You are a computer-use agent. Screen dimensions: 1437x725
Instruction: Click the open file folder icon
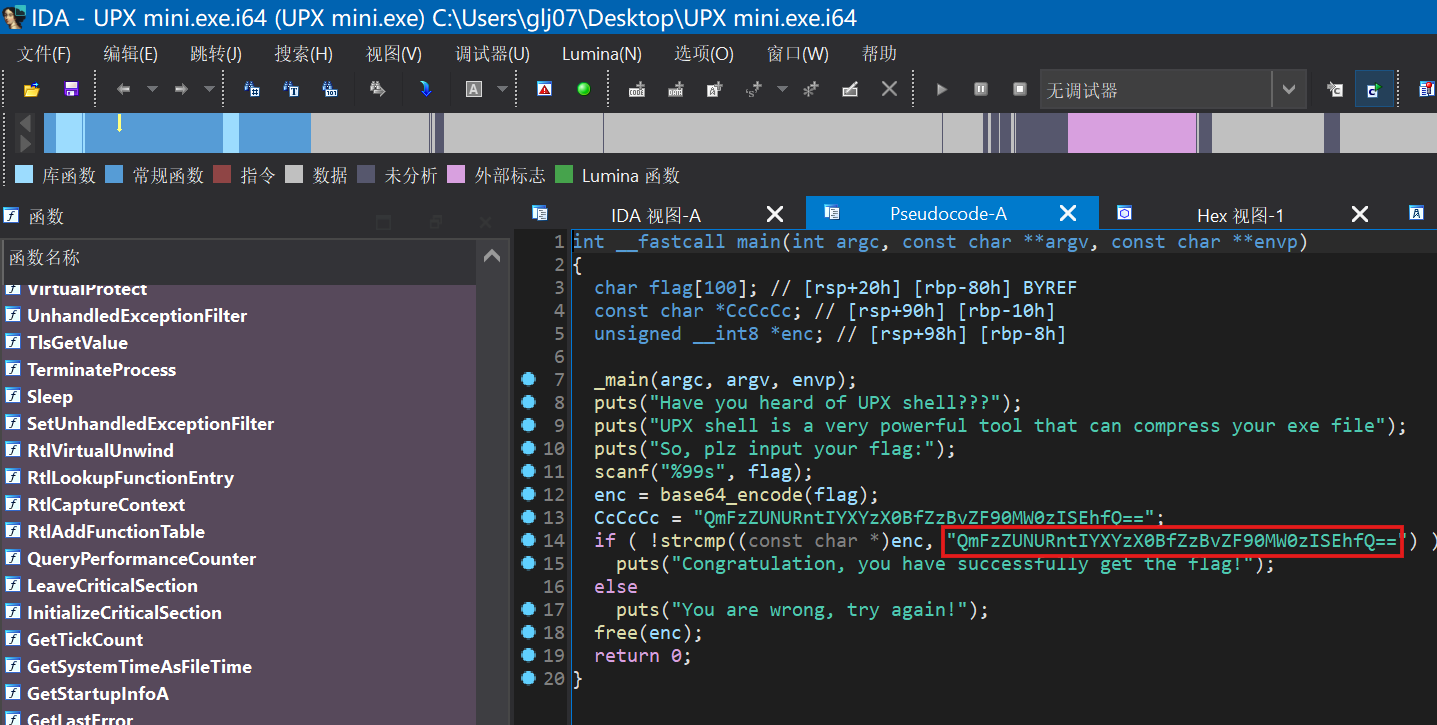coord(31,90)
